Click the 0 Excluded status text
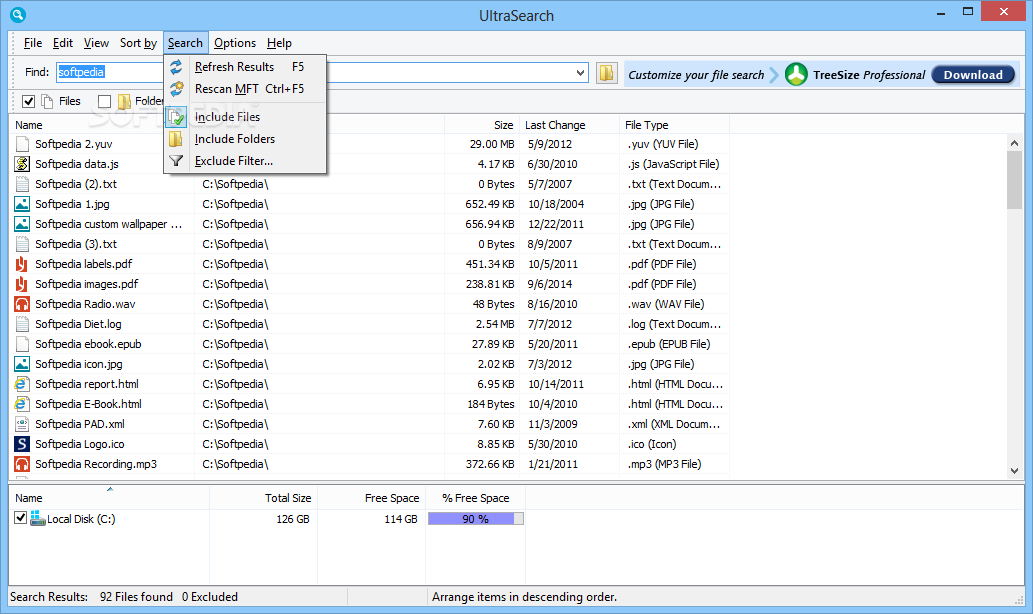 click(209, 596)
